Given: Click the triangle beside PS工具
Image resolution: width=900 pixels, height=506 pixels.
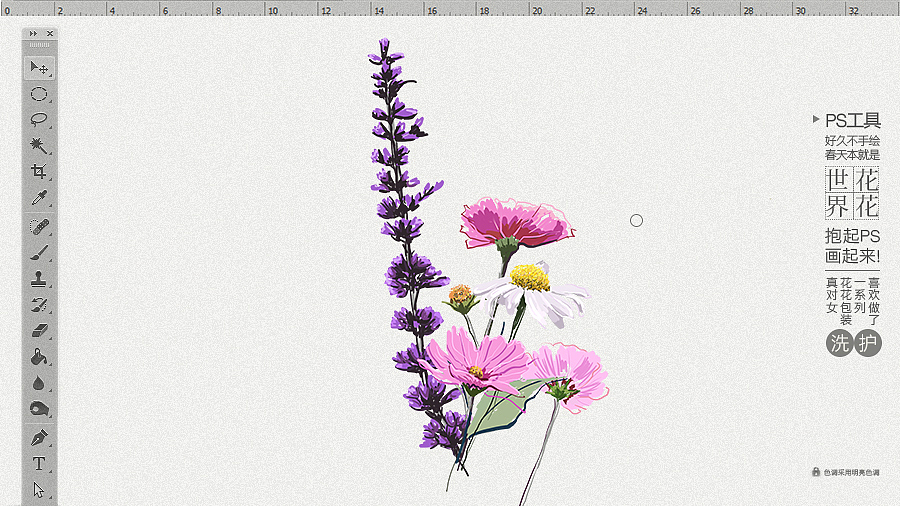Looking at the screenshot, I should [x=816, y=119].
